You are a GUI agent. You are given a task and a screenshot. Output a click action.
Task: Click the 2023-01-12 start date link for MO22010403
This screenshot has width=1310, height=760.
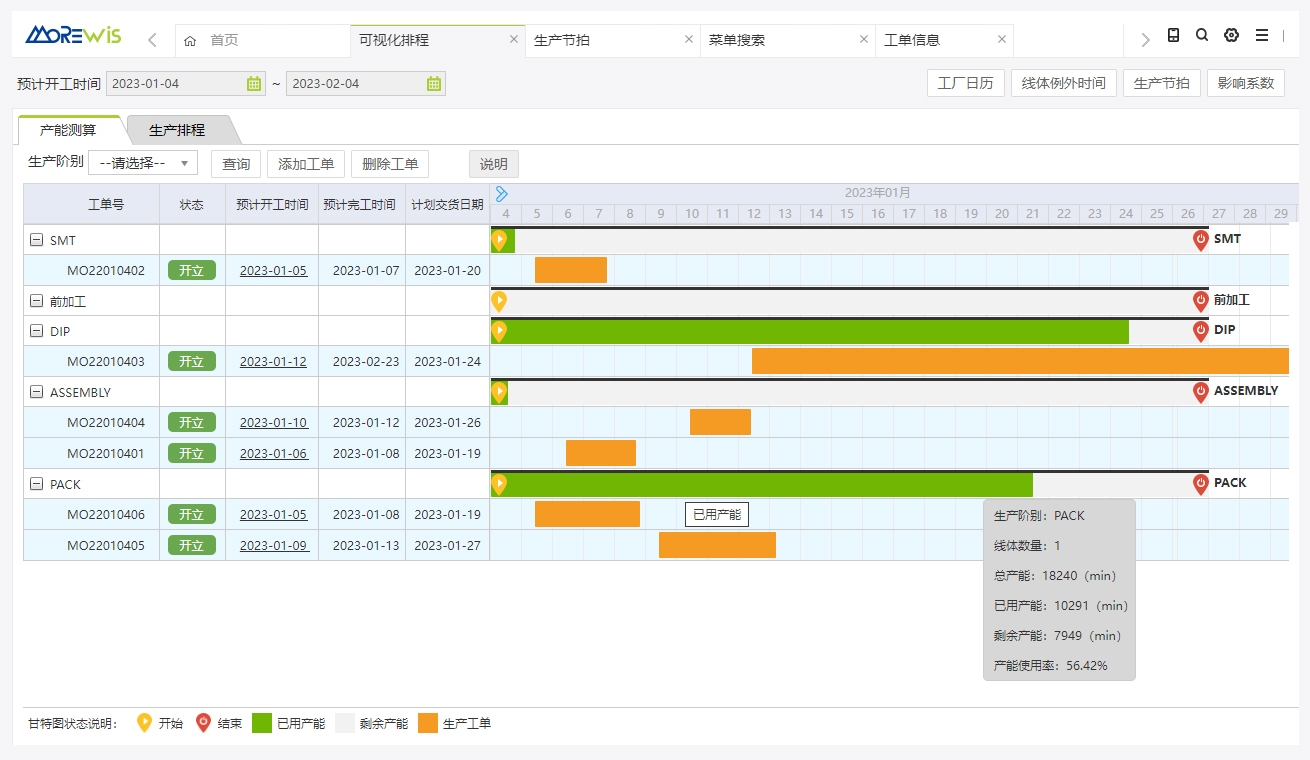pyautogui.click(x=273, y=362)
